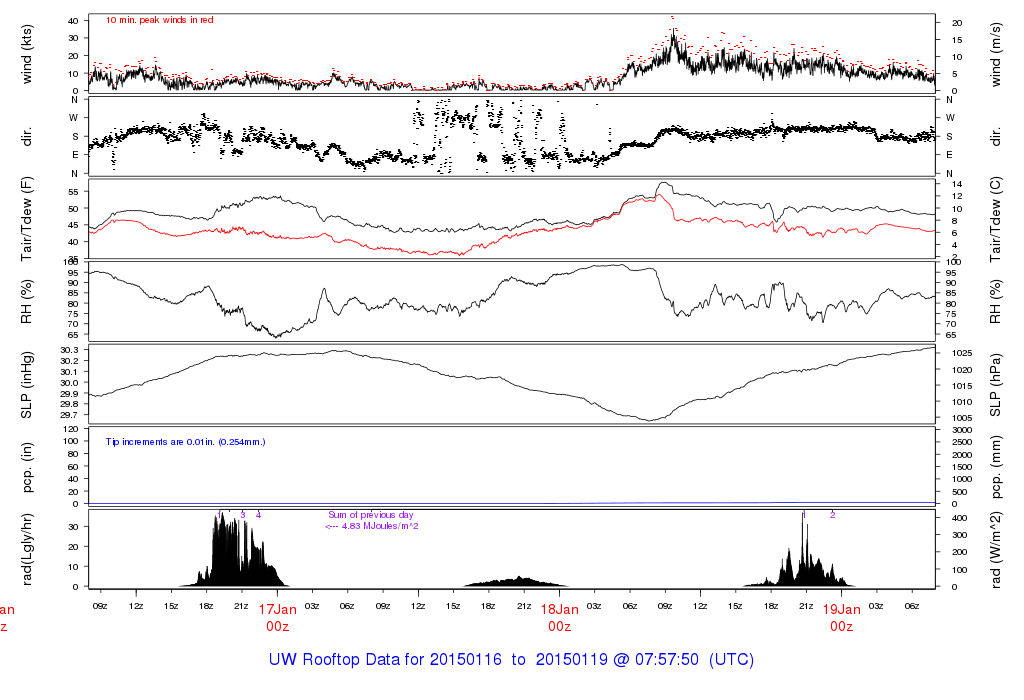The image size is (1024, 700).
Task: Click the 'pcp. (in)' axis label
Action: [27, 467]
